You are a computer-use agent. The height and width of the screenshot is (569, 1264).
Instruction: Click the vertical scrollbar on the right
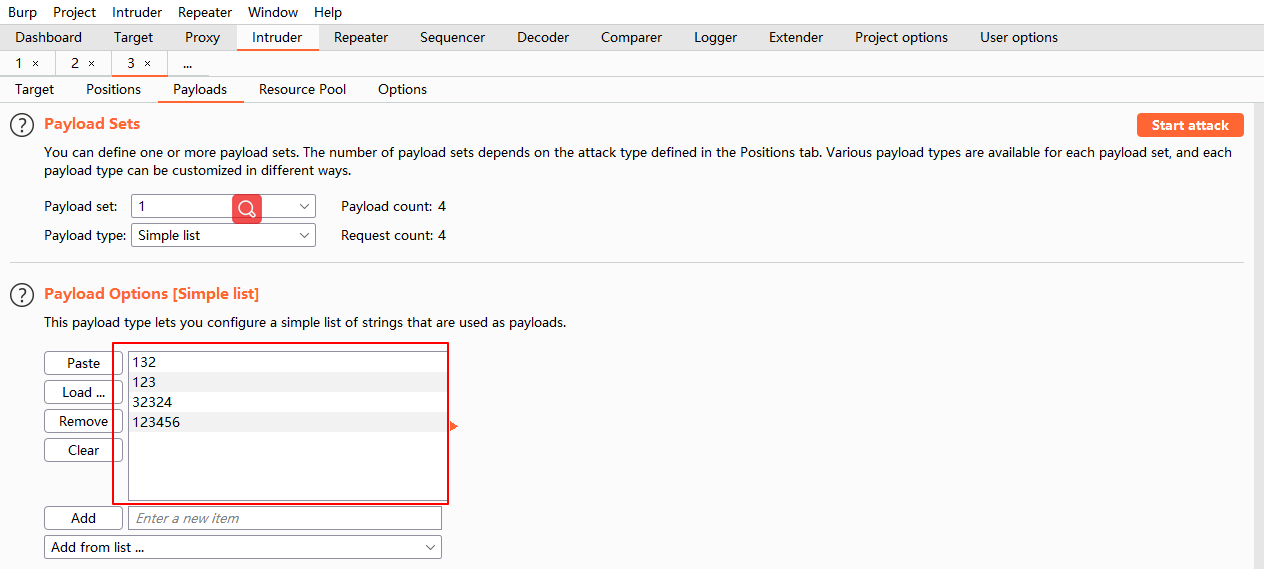point(1258,335)
